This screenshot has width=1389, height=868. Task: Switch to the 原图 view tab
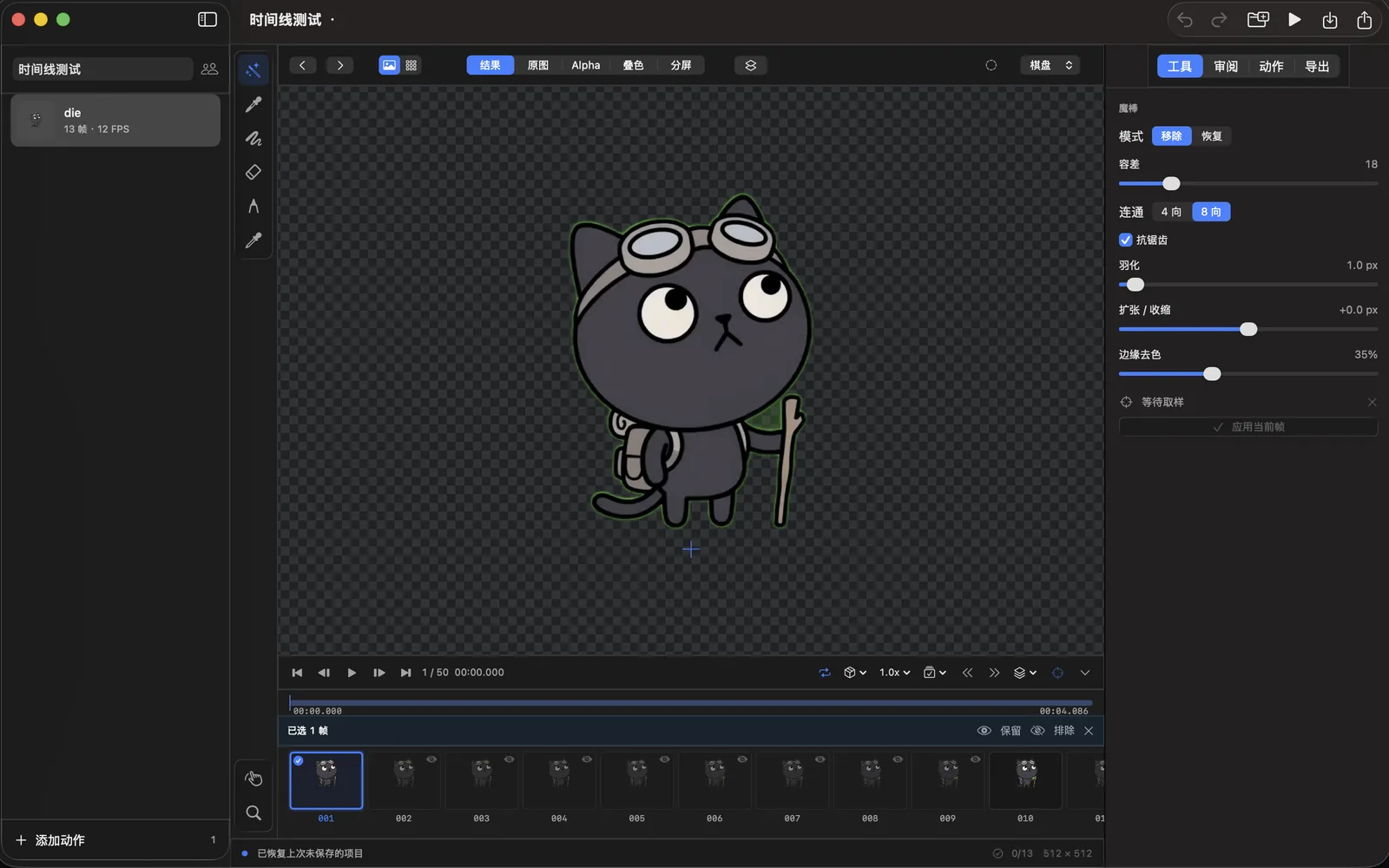tap(537, 65)
